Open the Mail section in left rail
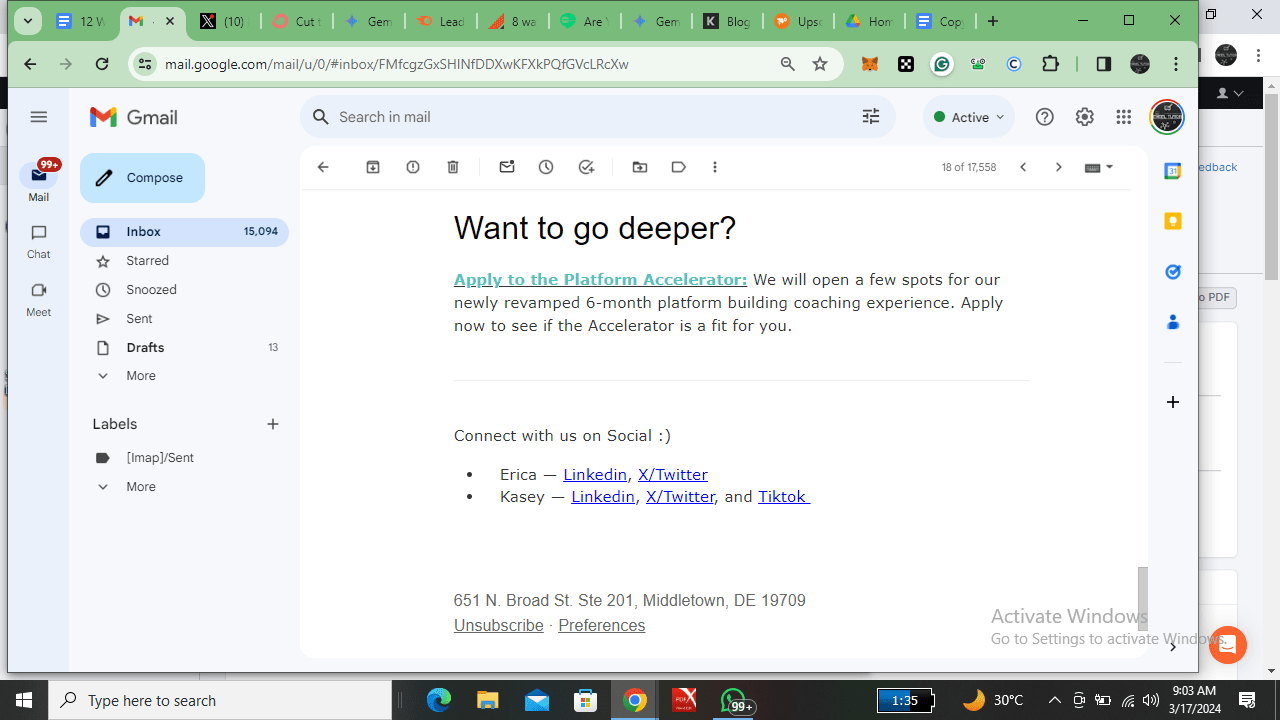1280x720 pixels. click(x=39, y=182)
